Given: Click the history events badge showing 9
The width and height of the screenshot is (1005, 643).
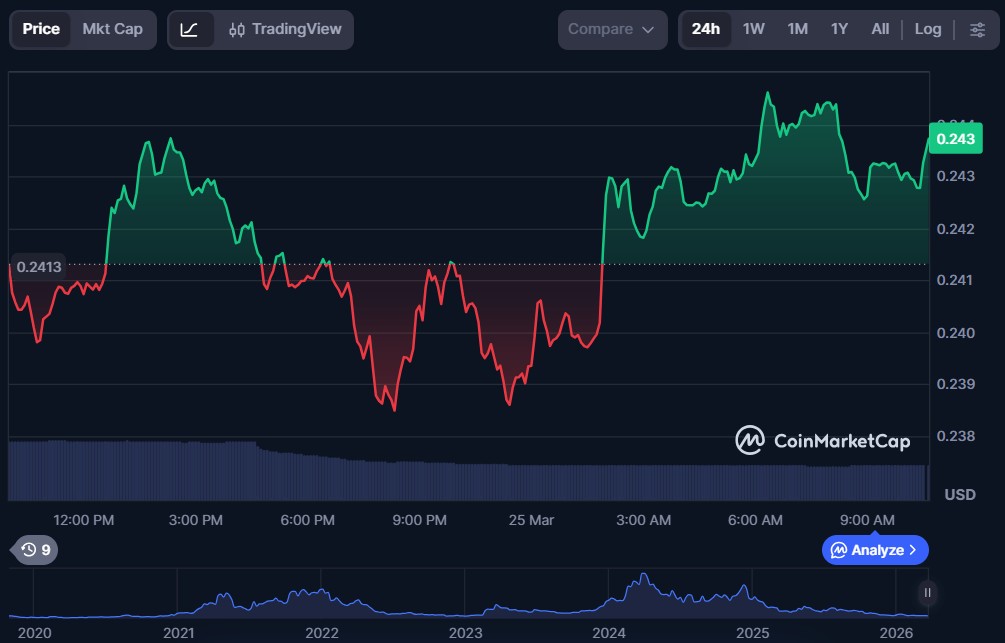Looking at the screenshot, I should (x=35, y=549).
